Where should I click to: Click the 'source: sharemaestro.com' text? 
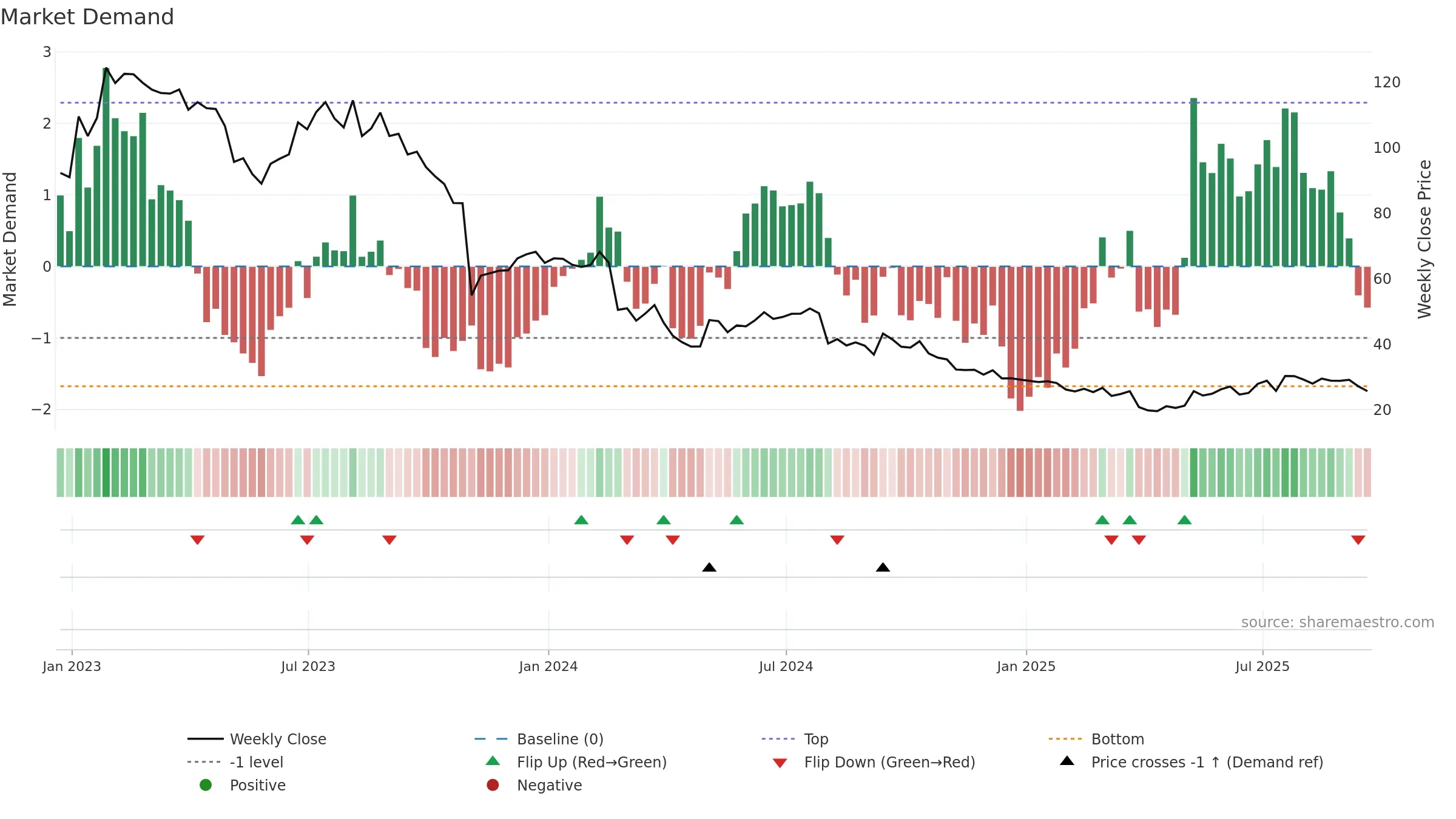[x=1338, y=622]
